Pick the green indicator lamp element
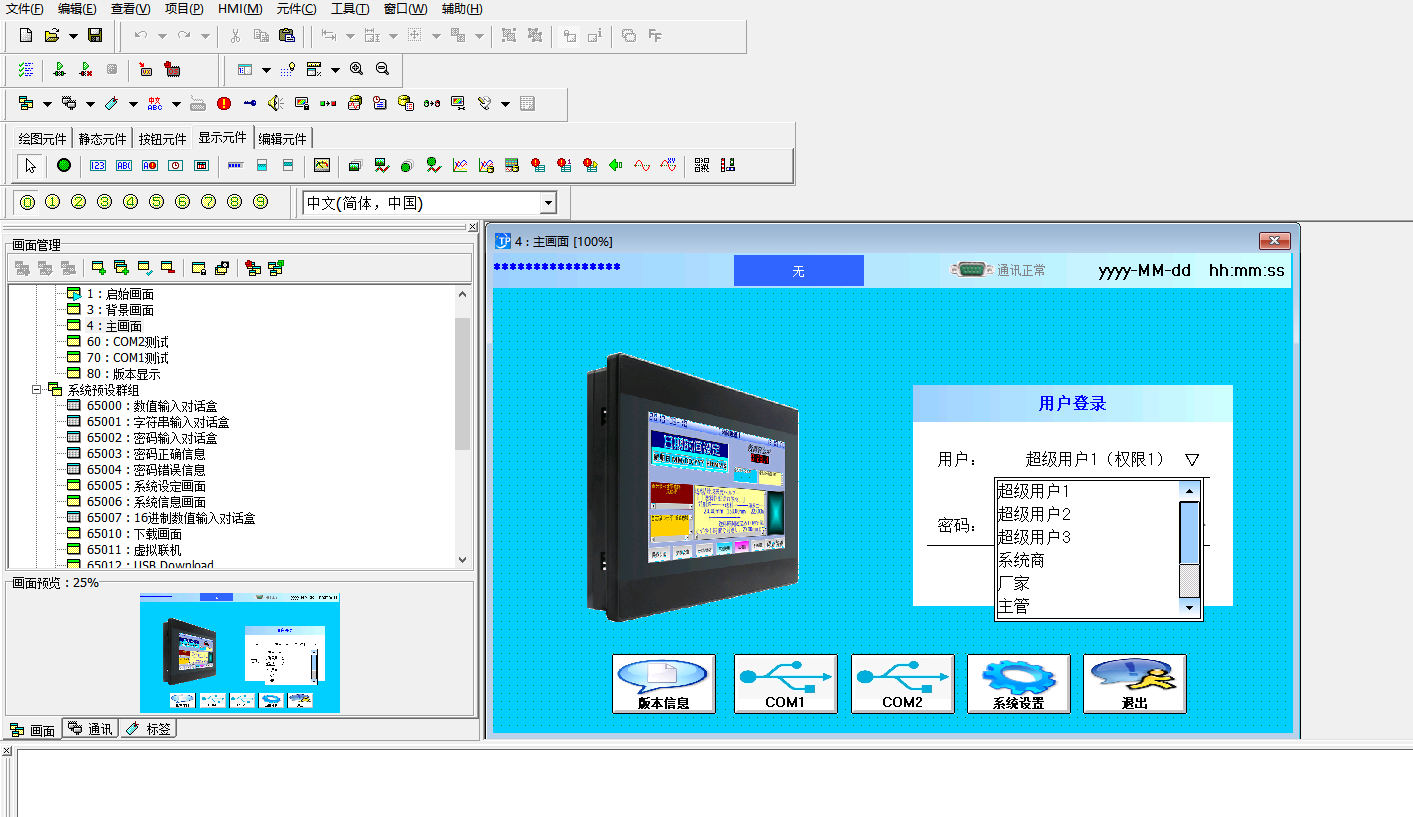The height and width of the screenshot is (817, 1413). (x=64, y=165)
